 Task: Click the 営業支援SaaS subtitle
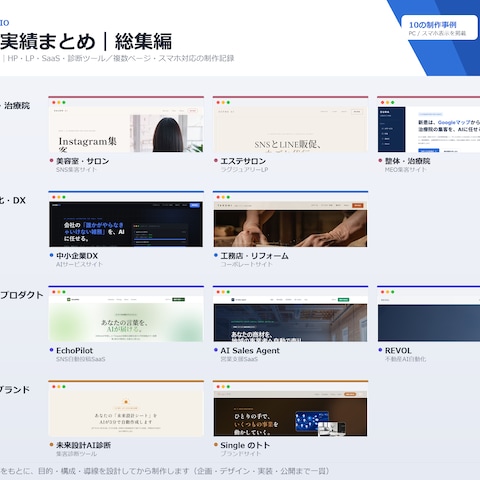point(239,359)
